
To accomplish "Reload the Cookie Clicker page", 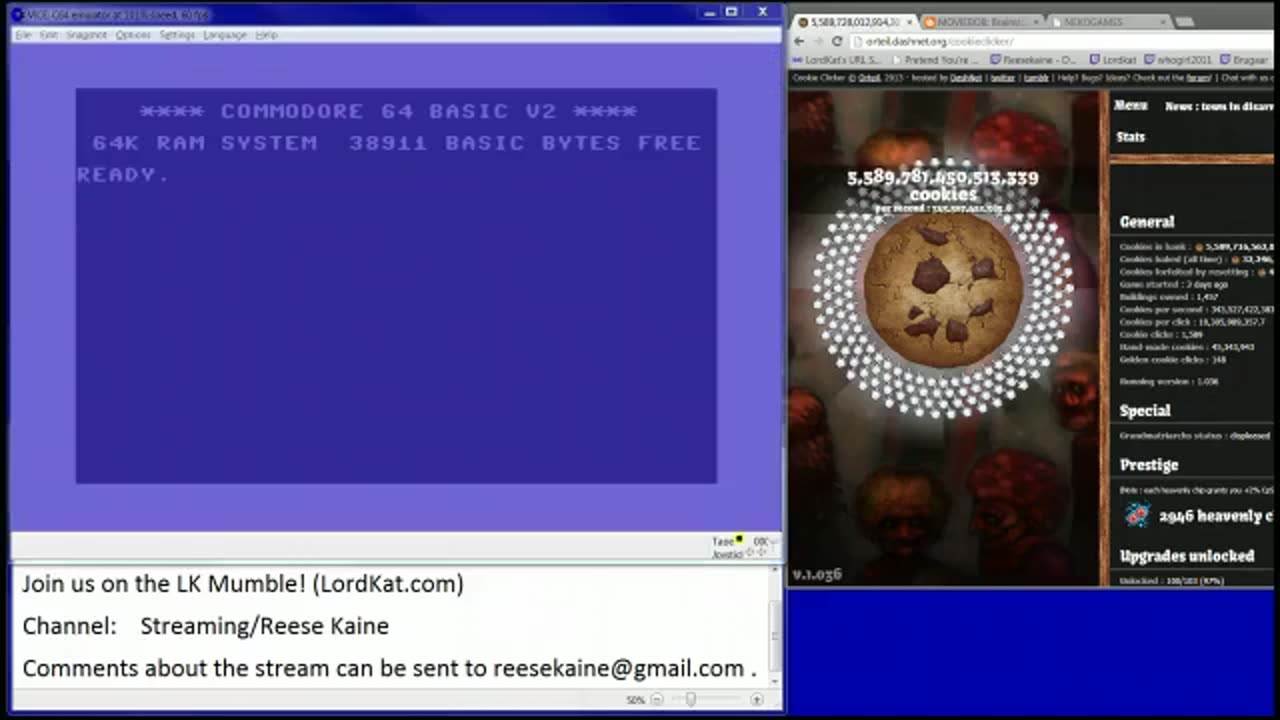I will (837, 41).
